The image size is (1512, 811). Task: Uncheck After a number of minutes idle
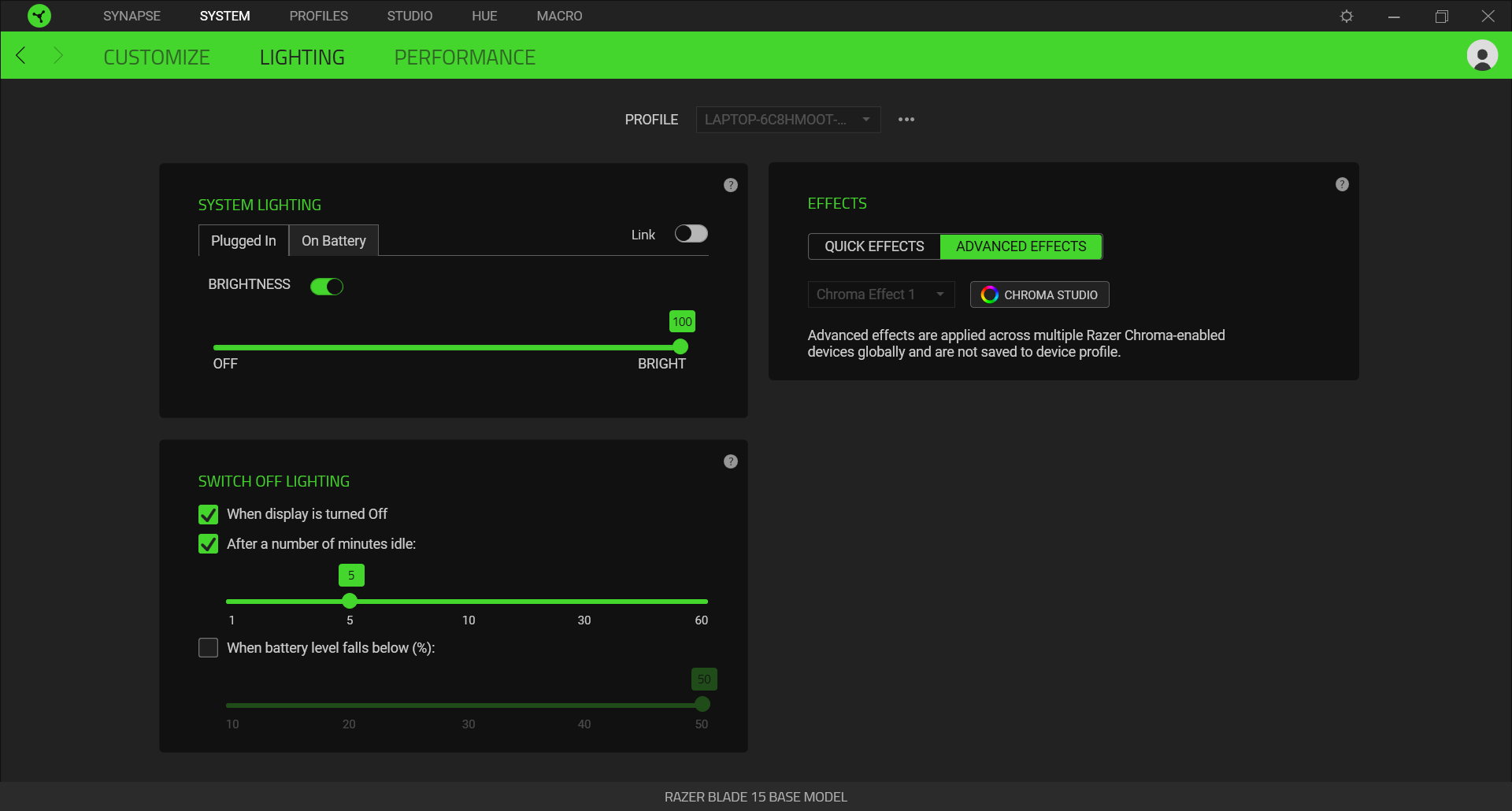point(208,544)
